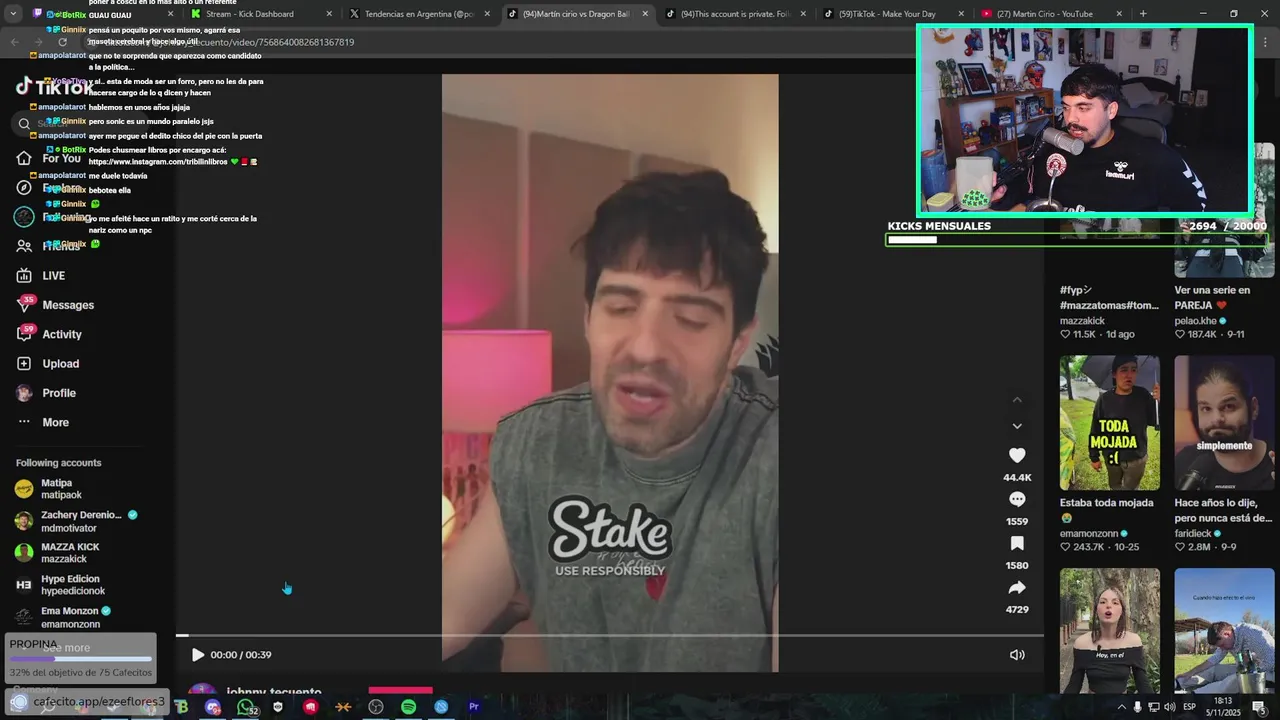Click 'Hace años lo dije' video caption
The image size is (1280, 720).
pos(1224,510)
